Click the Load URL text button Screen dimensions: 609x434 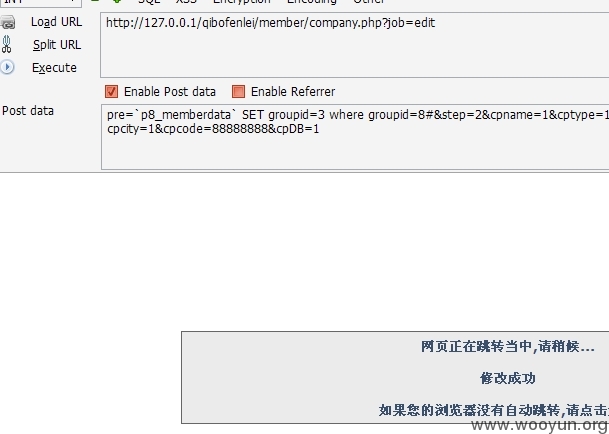coord(57,22)
